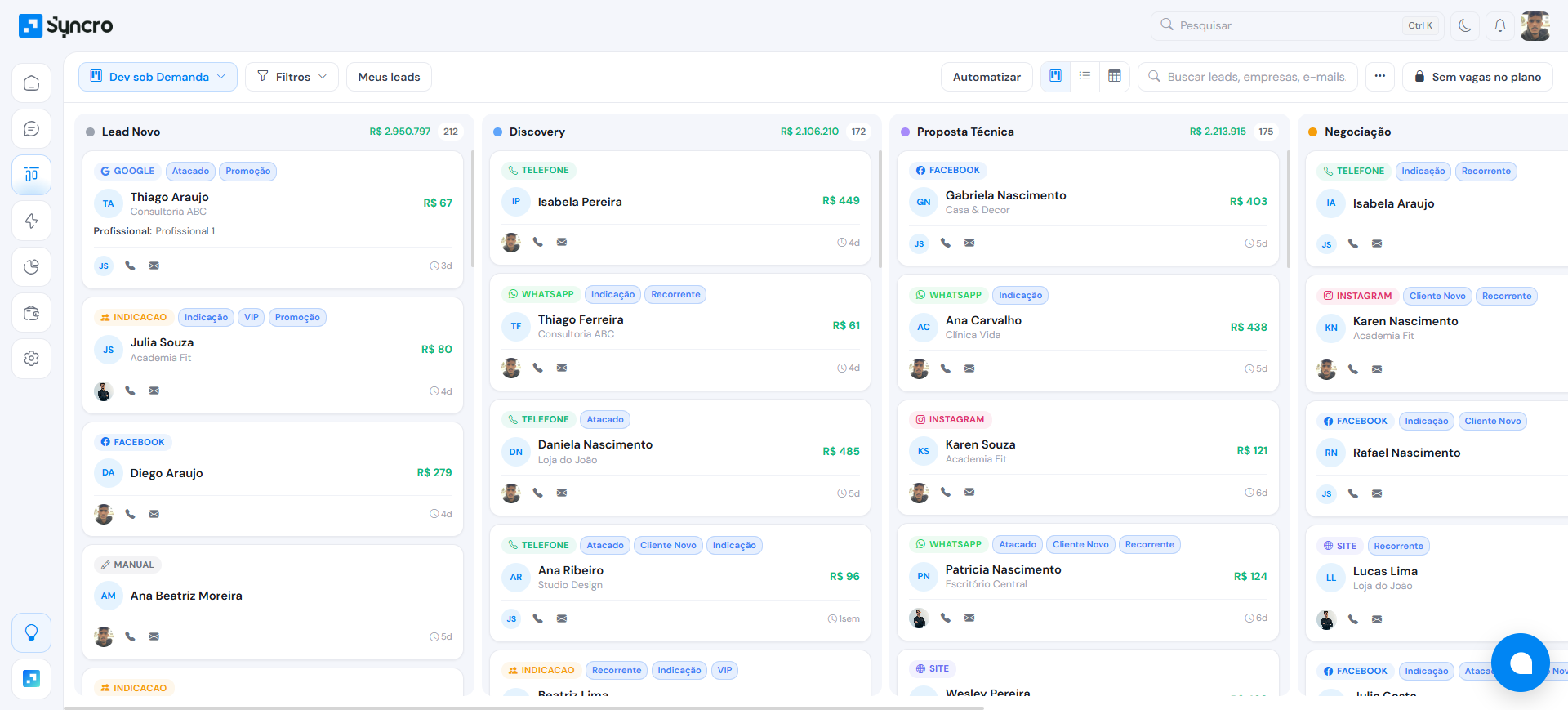Open the floating chat support bubble
This screenshot has height=710, width=1568.
pos(1521,663)
